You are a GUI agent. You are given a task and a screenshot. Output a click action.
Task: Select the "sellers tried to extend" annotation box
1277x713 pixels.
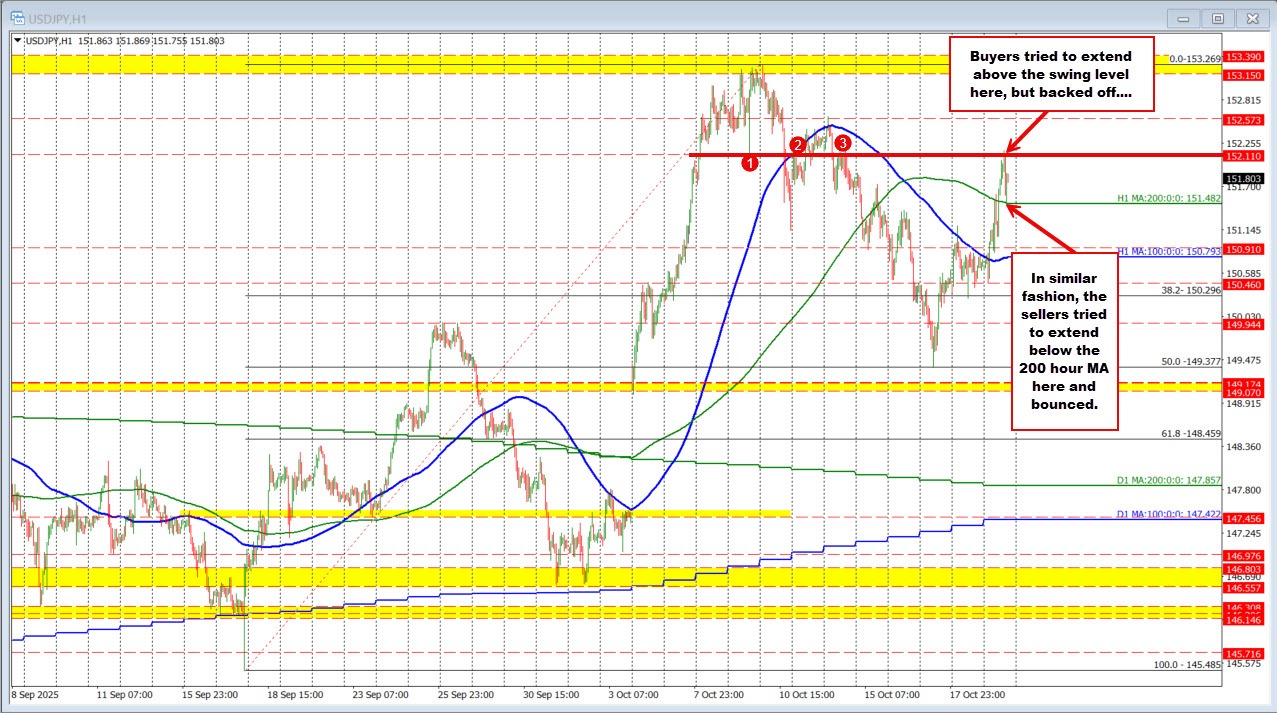pos(1064,340)
